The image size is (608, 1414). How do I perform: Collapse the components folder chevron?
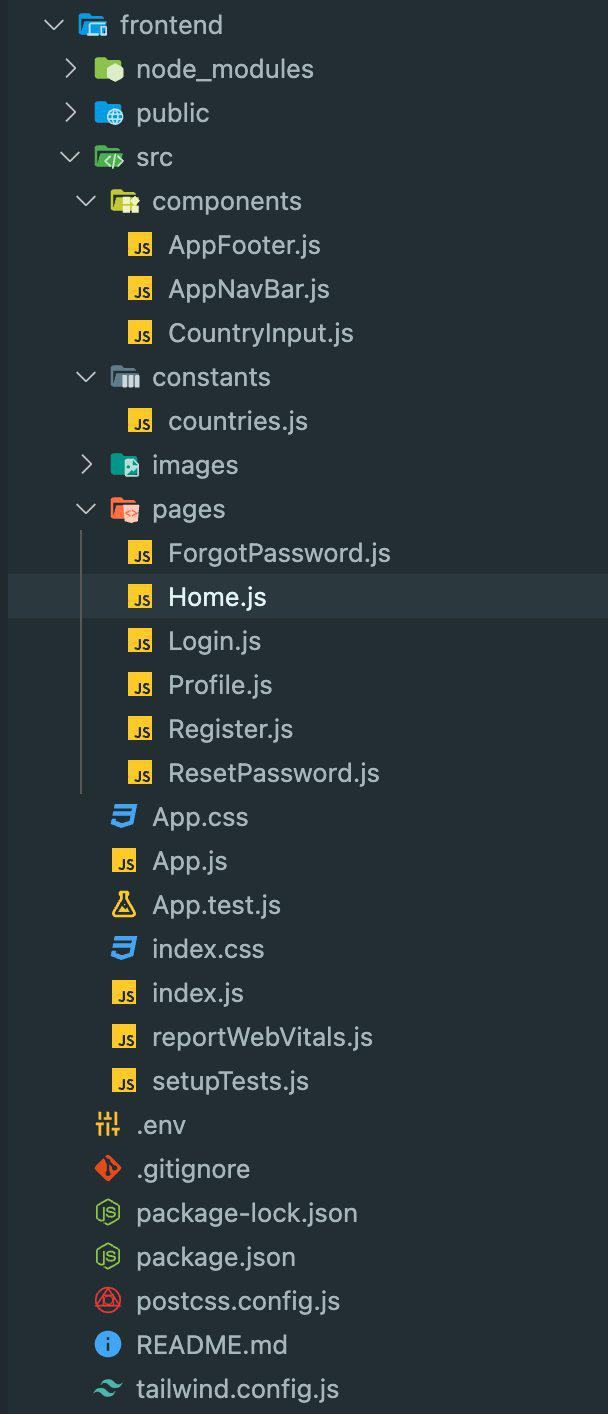pos(86,201)
